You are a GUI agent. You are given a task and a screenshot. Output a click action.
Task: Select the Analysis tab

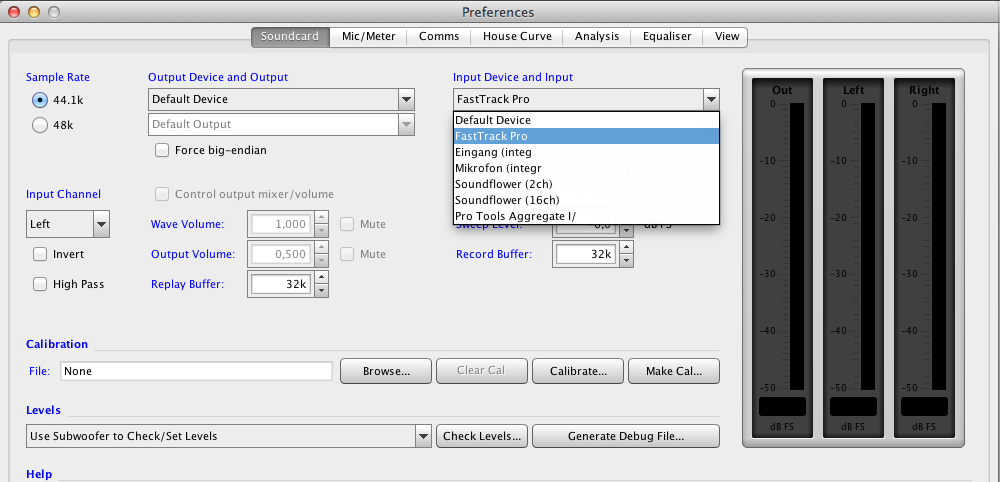point(597,36)
